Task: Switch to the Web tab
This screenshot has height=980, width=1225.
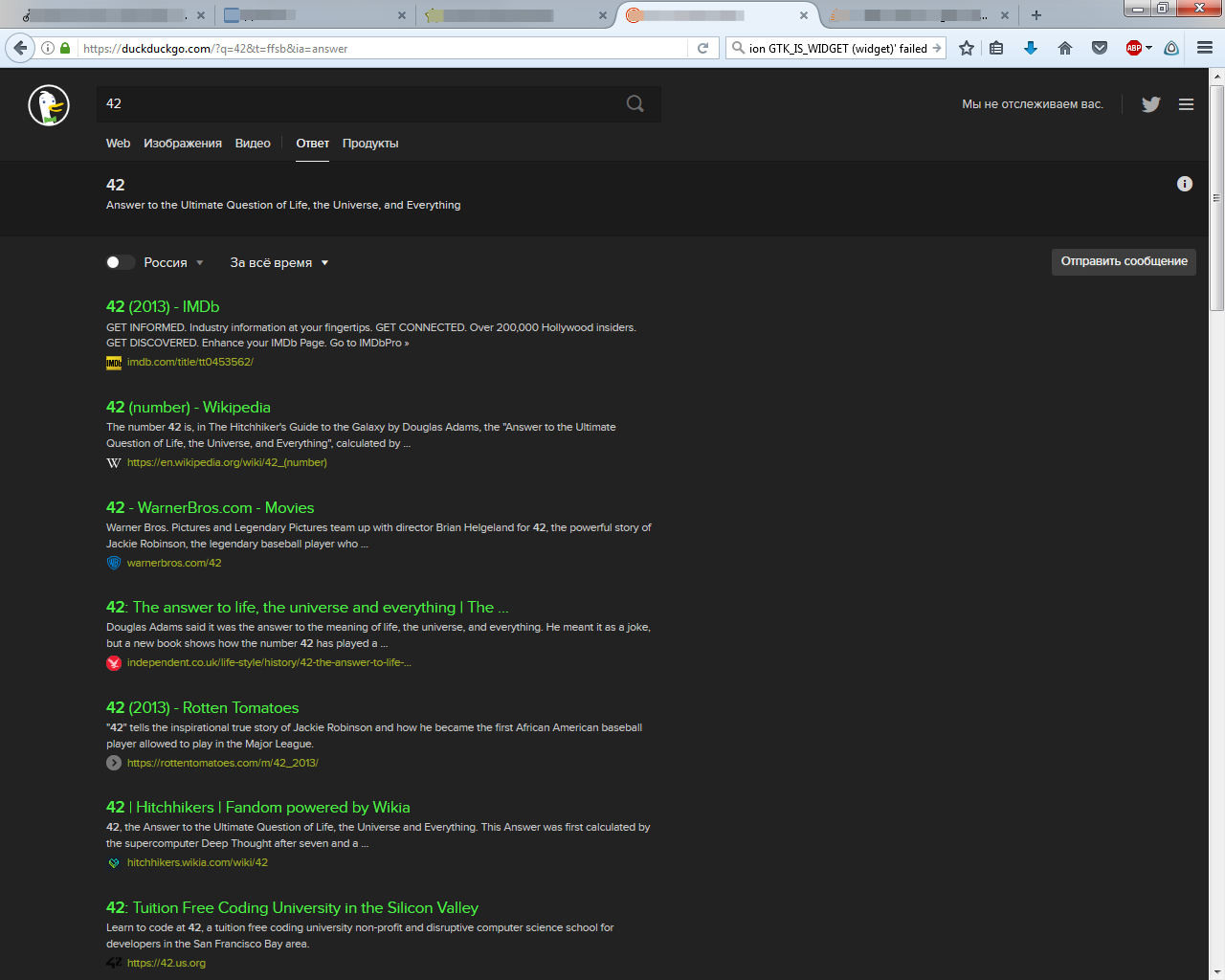Action: pyautogui.click(x=118, y=144)
